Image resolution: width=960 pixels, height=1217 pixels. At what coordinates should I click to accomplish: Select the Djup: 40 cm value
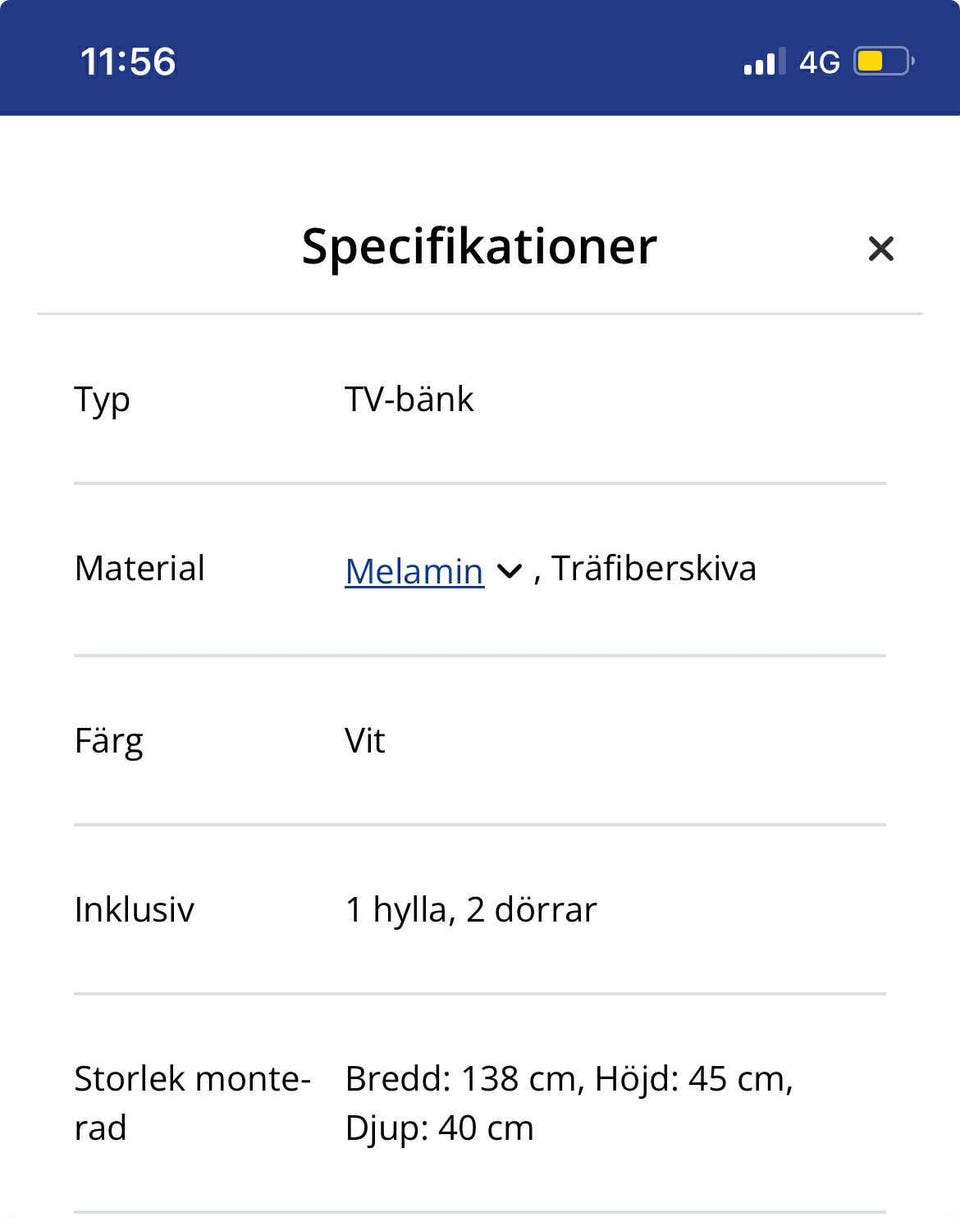coord(439,1128)
